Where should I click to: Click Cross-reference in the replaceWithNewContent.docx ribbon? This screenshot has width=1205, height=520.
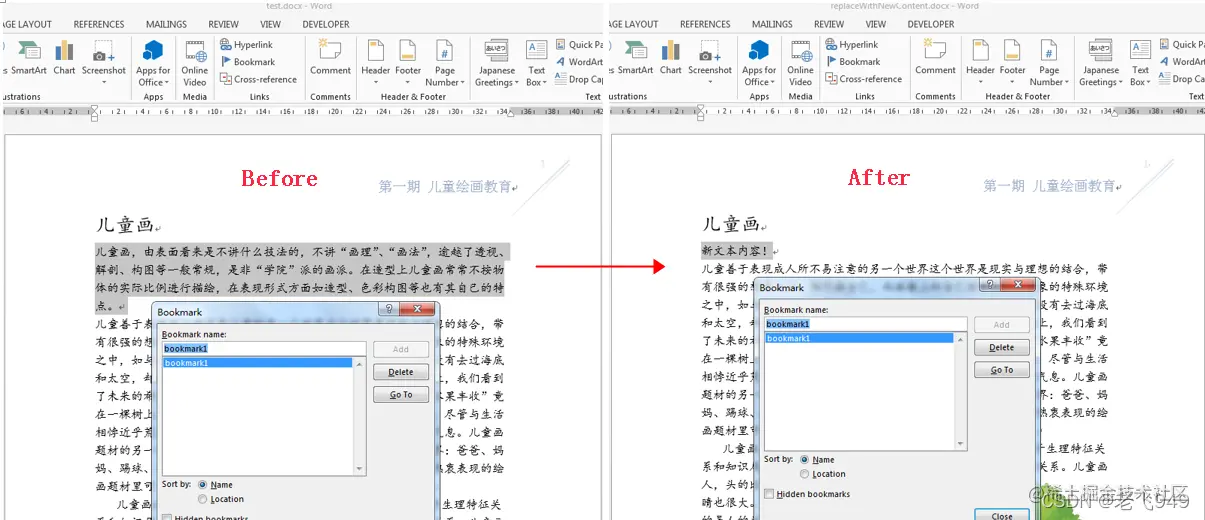864,79
